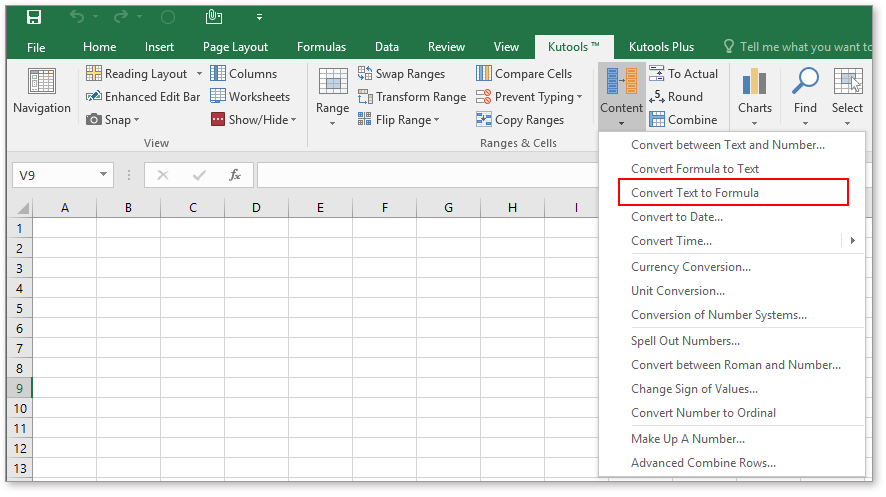Switch to the View tab

pos(506,47)
